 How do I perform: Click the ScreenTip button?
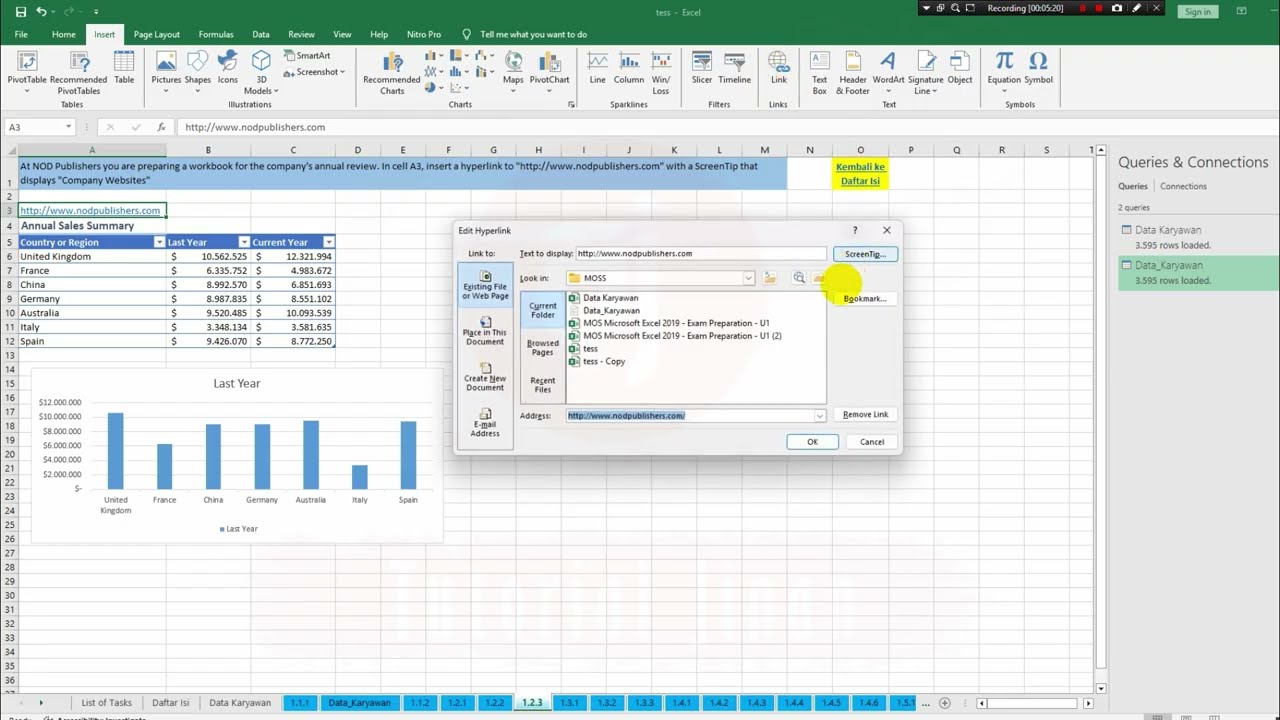pyautogui.click(x=865, y=254)
